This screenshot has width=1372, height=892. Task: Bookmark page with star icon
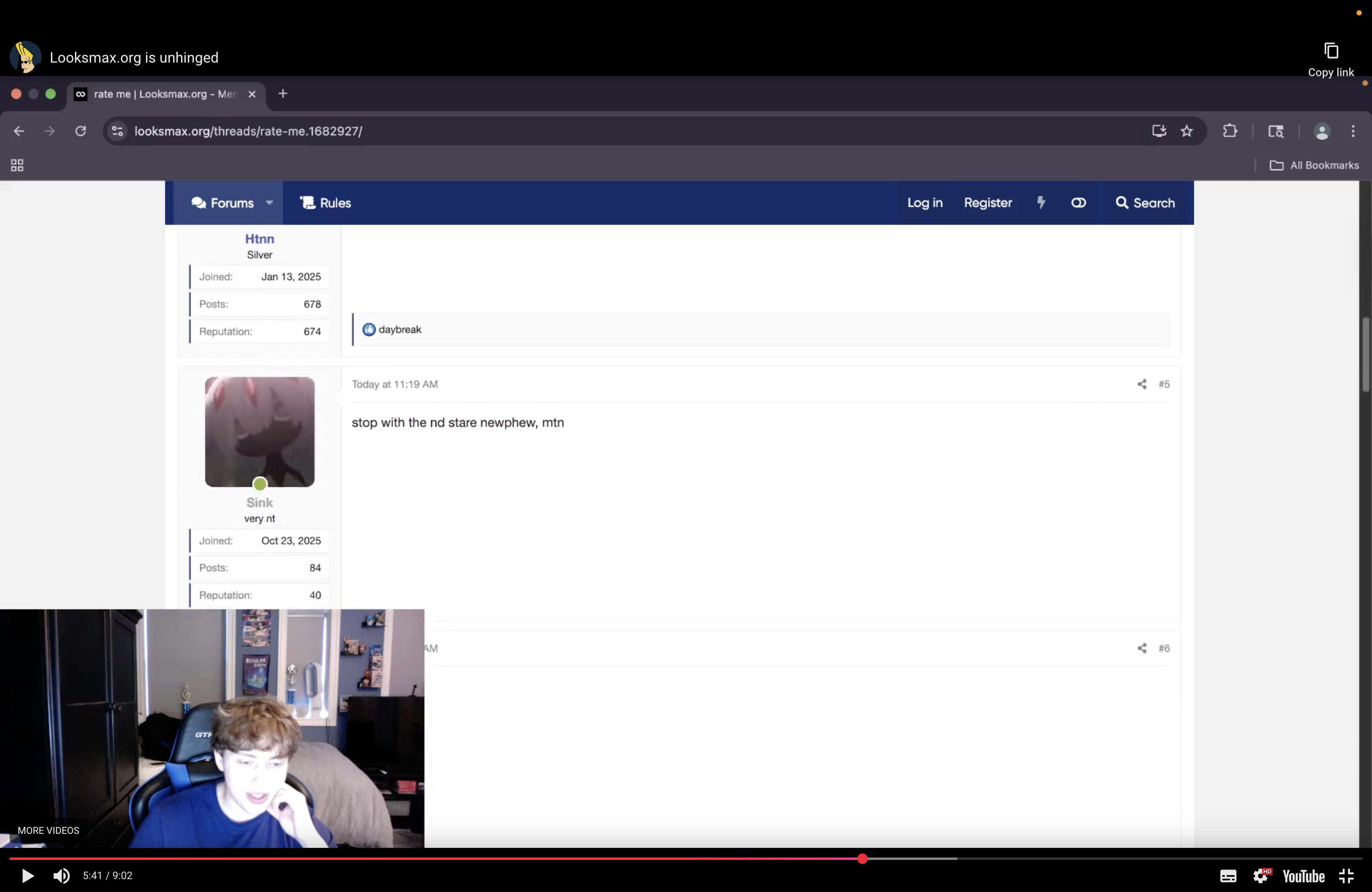coord(1186,132)
